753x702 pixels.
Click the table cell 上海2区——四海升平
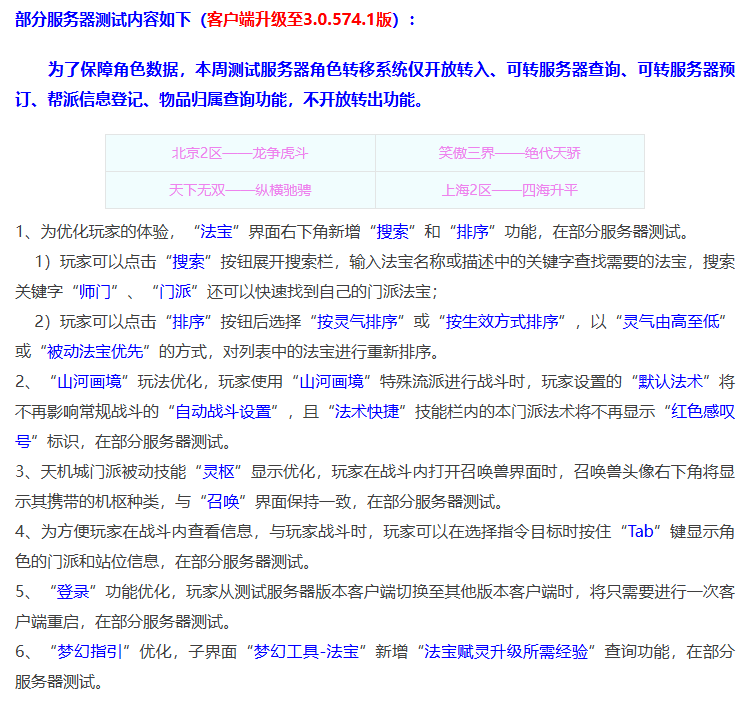pyautogui.click(x=510, y=190)
